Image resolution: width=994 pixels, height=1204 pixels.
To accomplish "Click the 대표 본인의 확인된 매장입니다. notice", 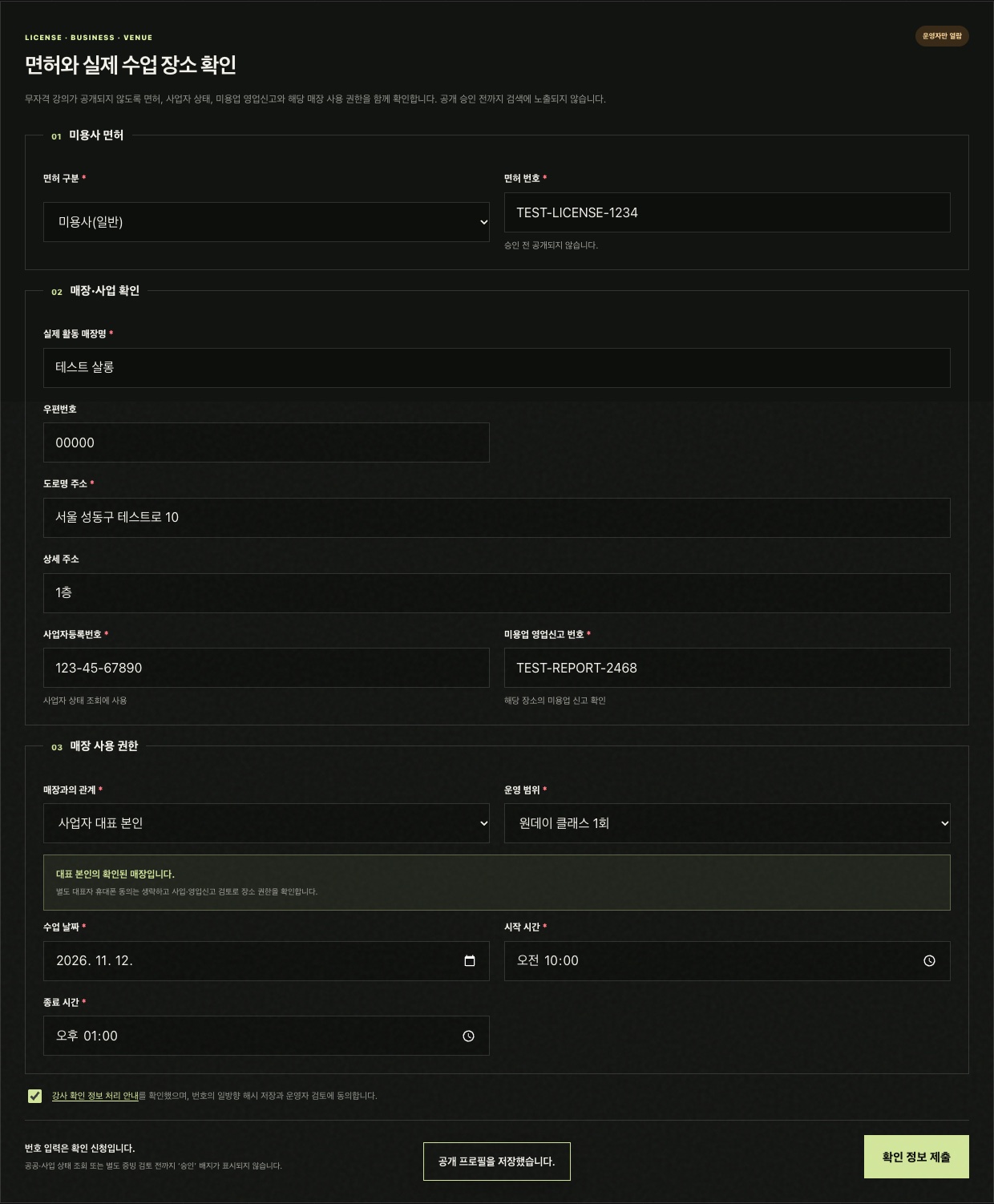I will [497, 883].
